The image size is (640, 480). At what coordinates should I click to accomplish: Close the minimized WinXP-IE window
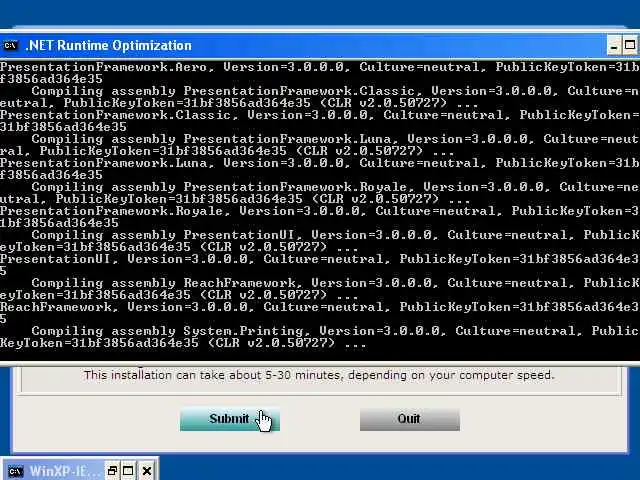147,471
